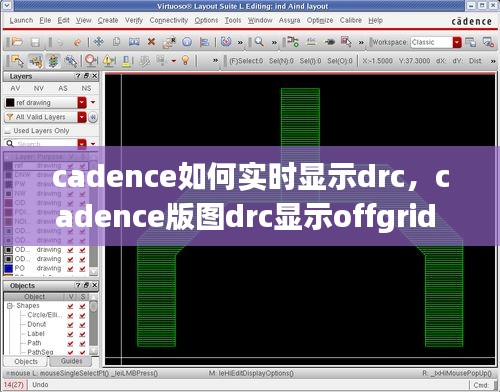Click the Create Instance toolbar icon
The height and width of the screenshot is (392, 500).
point(293,42)
